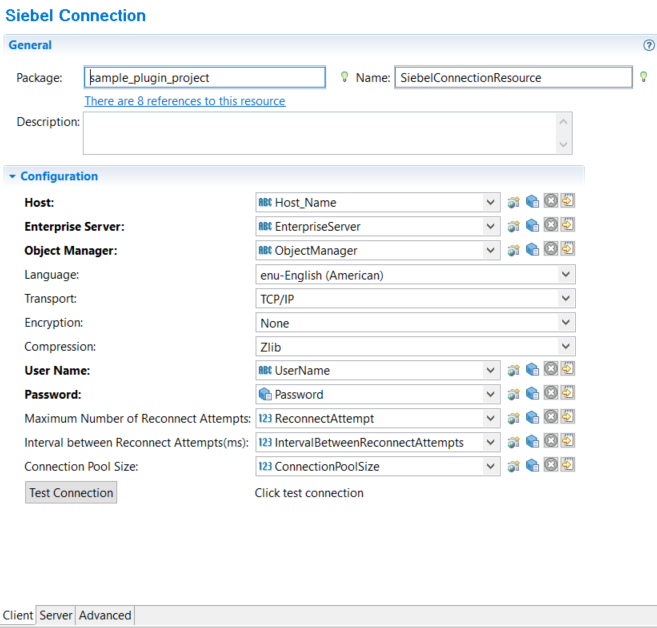Click the Description scrollbar up arrow

[564, 122]
